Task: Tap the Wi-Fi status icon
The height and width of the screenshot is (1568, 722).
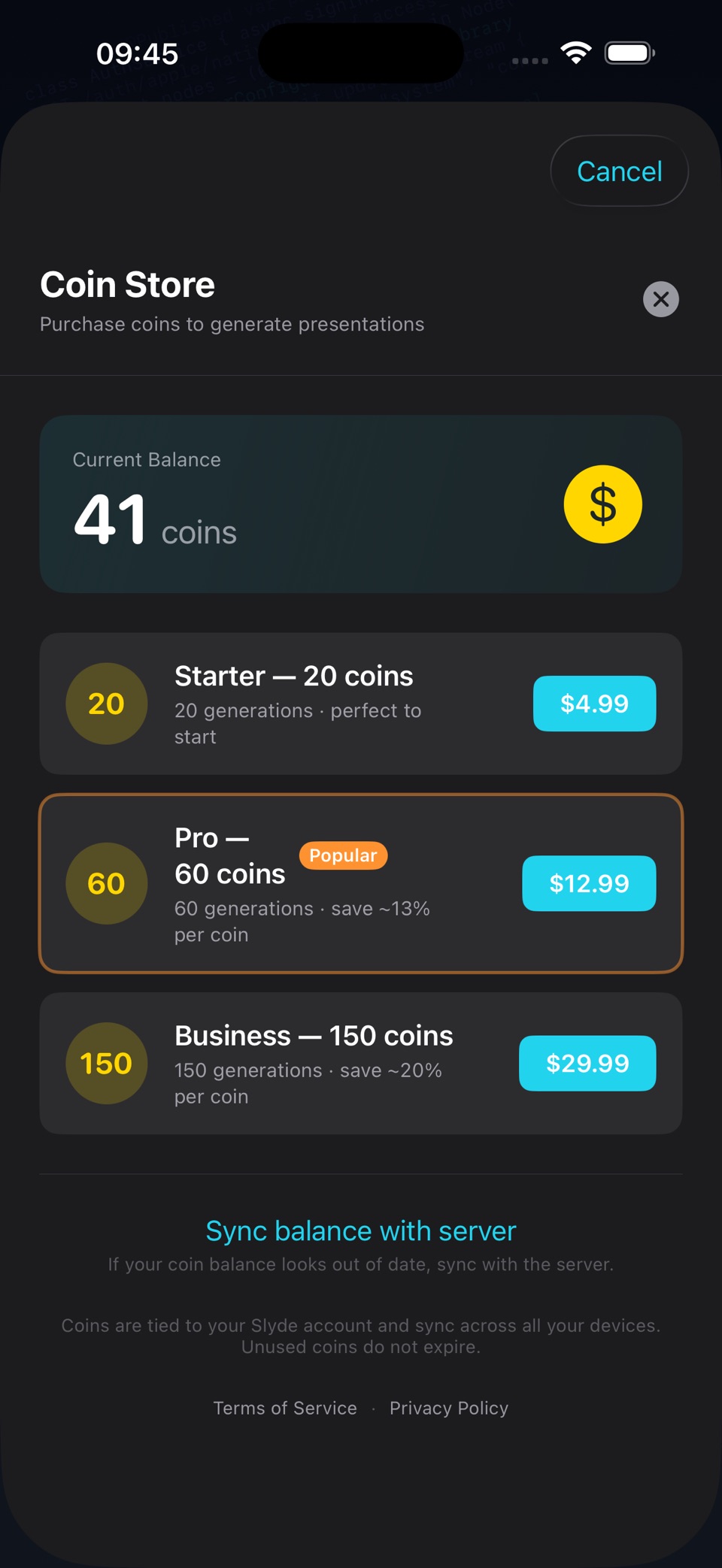Action: pyautogui.click(x=576, y=53)
